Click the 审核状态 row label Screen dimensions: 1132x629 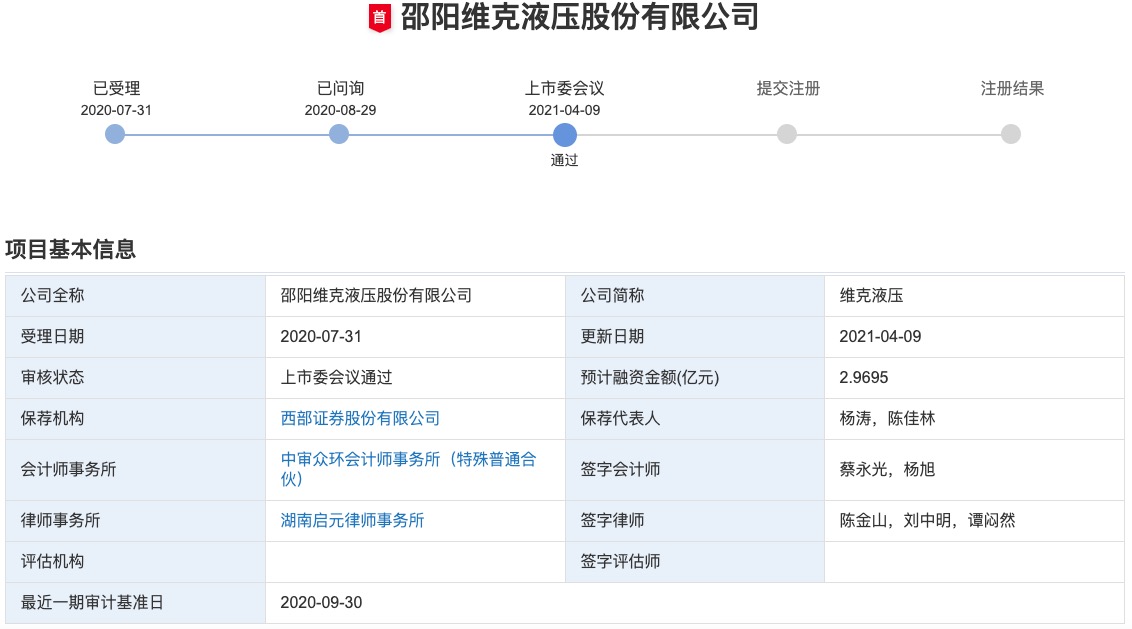tap(53, 378)
